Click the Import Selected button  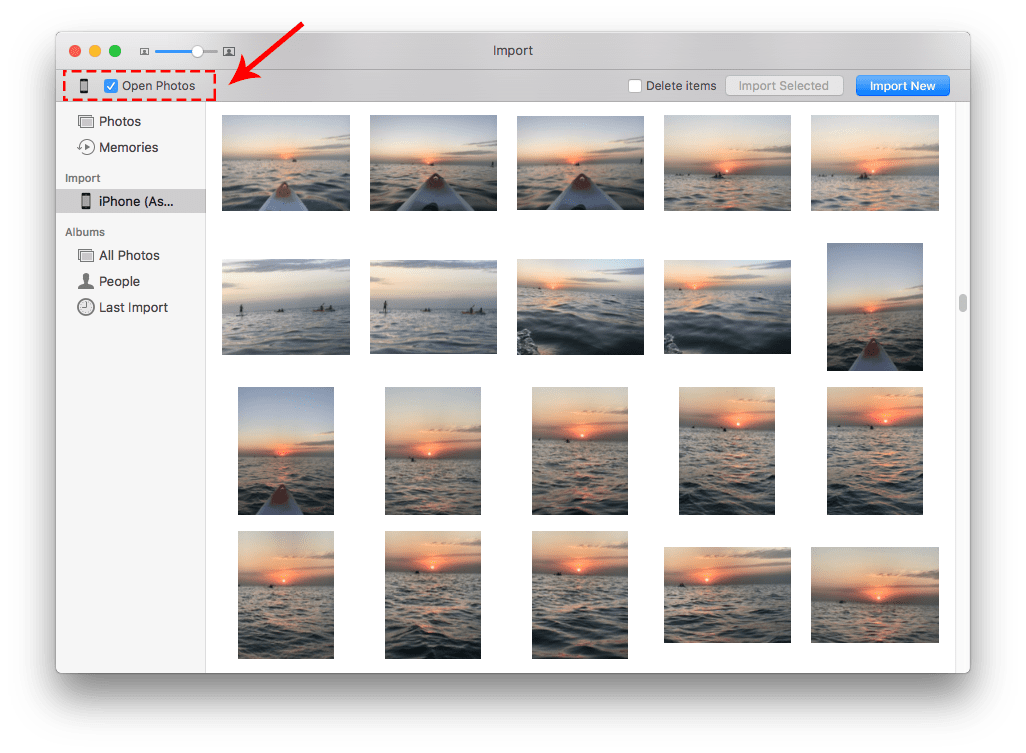click(783, 86)
